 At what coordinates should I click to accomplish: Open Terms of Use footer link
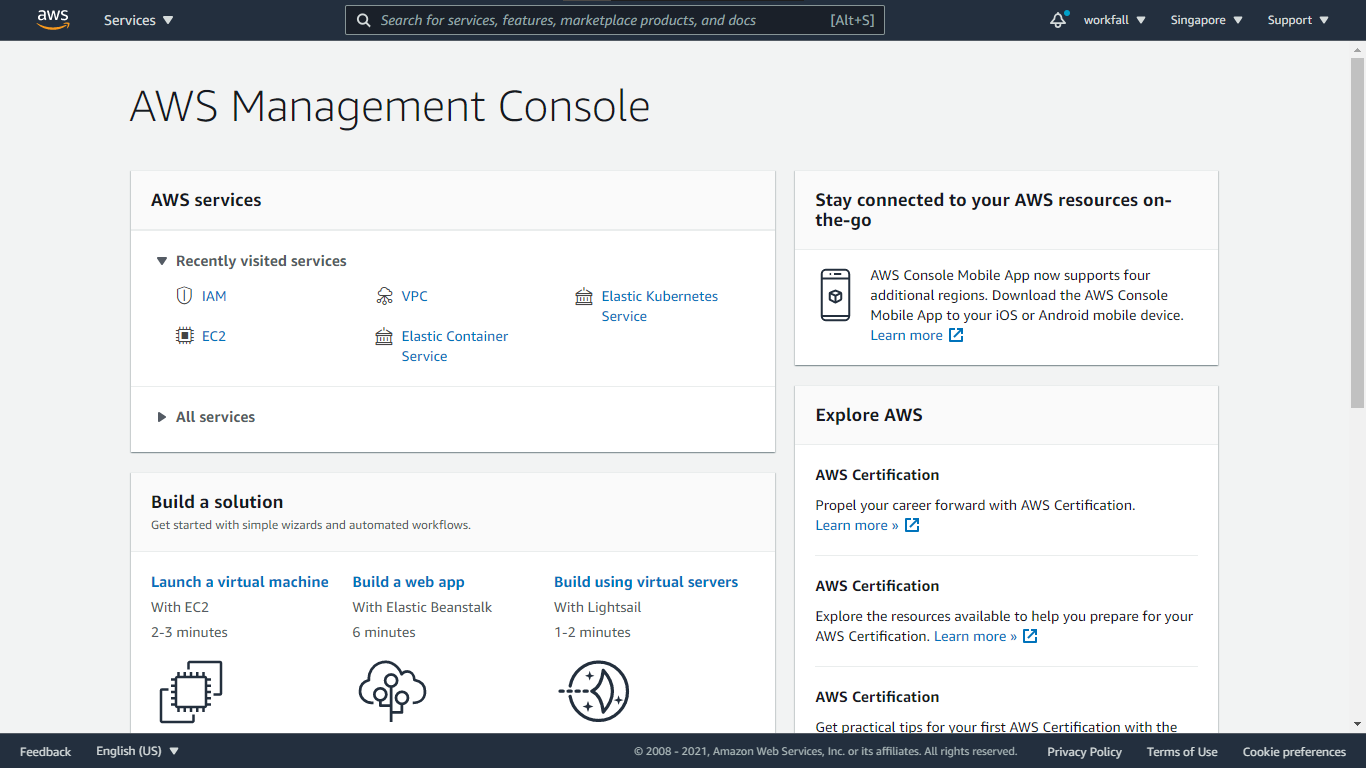click(1182, 751)
